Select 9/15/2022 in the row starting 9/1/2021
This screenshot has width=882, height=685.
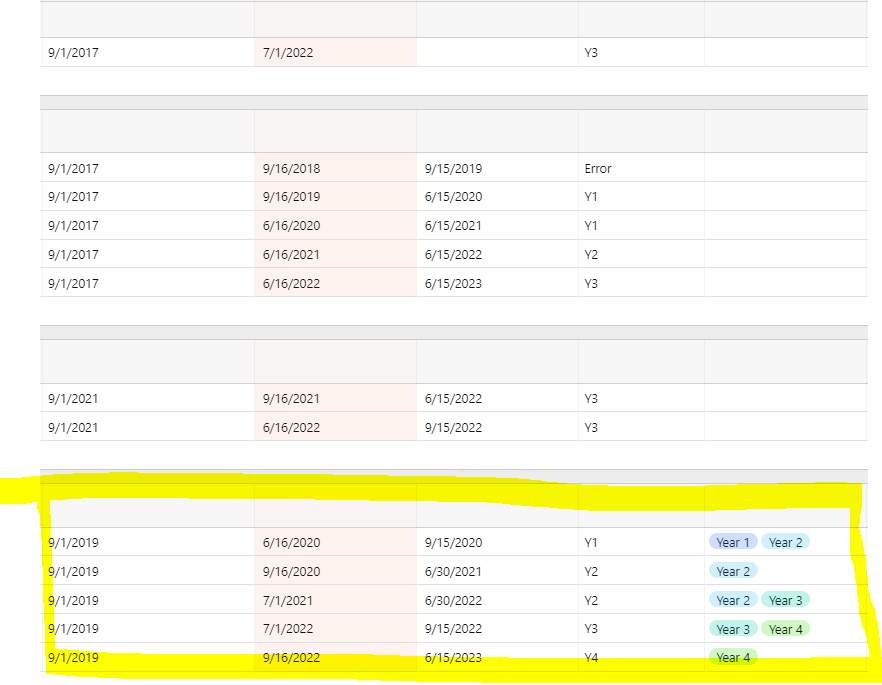[x=497, y=427]
